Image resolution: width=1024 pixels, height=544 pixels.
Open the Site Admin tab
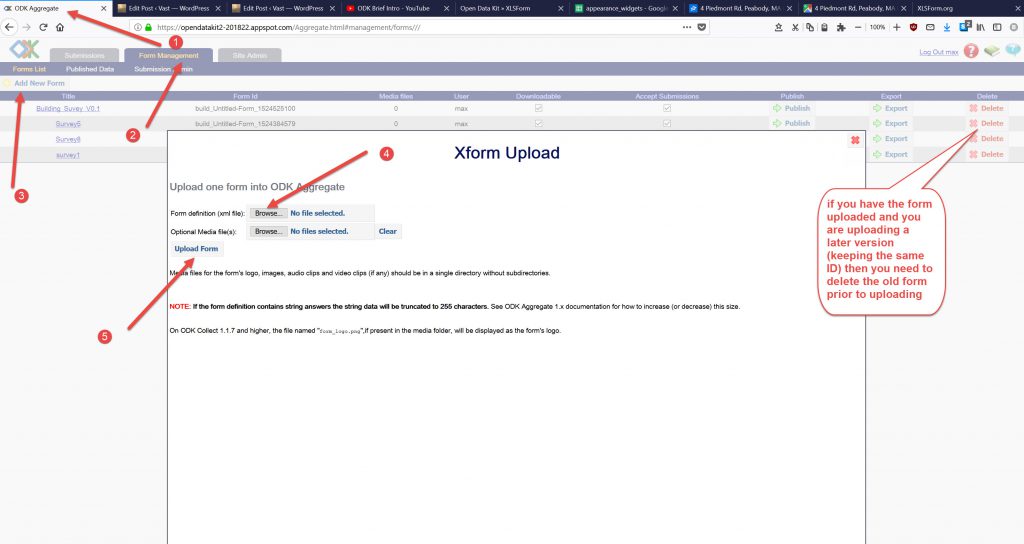click(248, 55)
